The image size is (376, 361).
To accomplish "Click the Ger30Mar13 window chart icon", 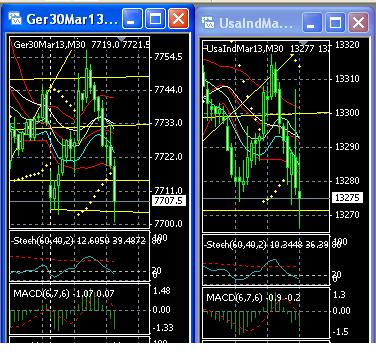I will point(15,18).
